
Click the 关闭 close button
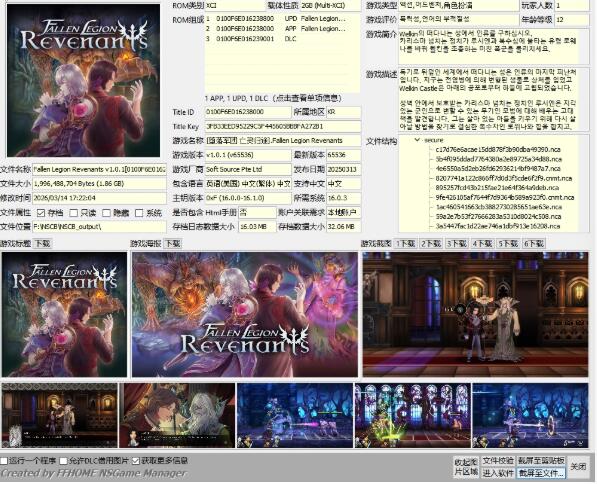click(x=578, y=466)
